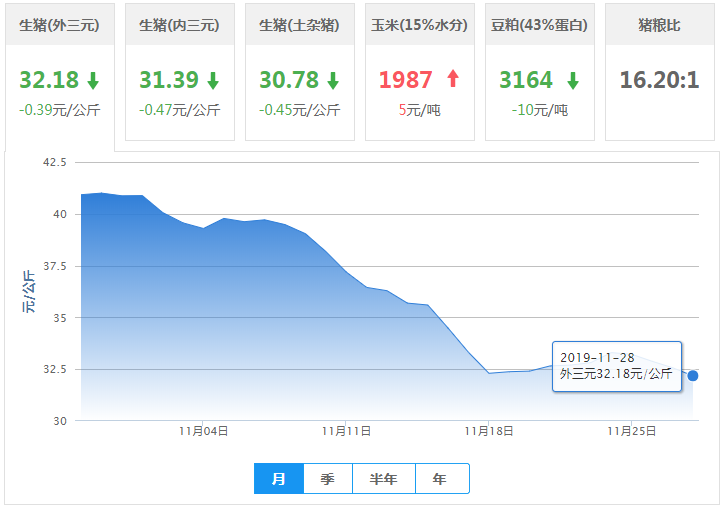Screen dimensions: 724x508
Task: Select the 生猪(外三元) tab
Action: click(x=60, y=24)
